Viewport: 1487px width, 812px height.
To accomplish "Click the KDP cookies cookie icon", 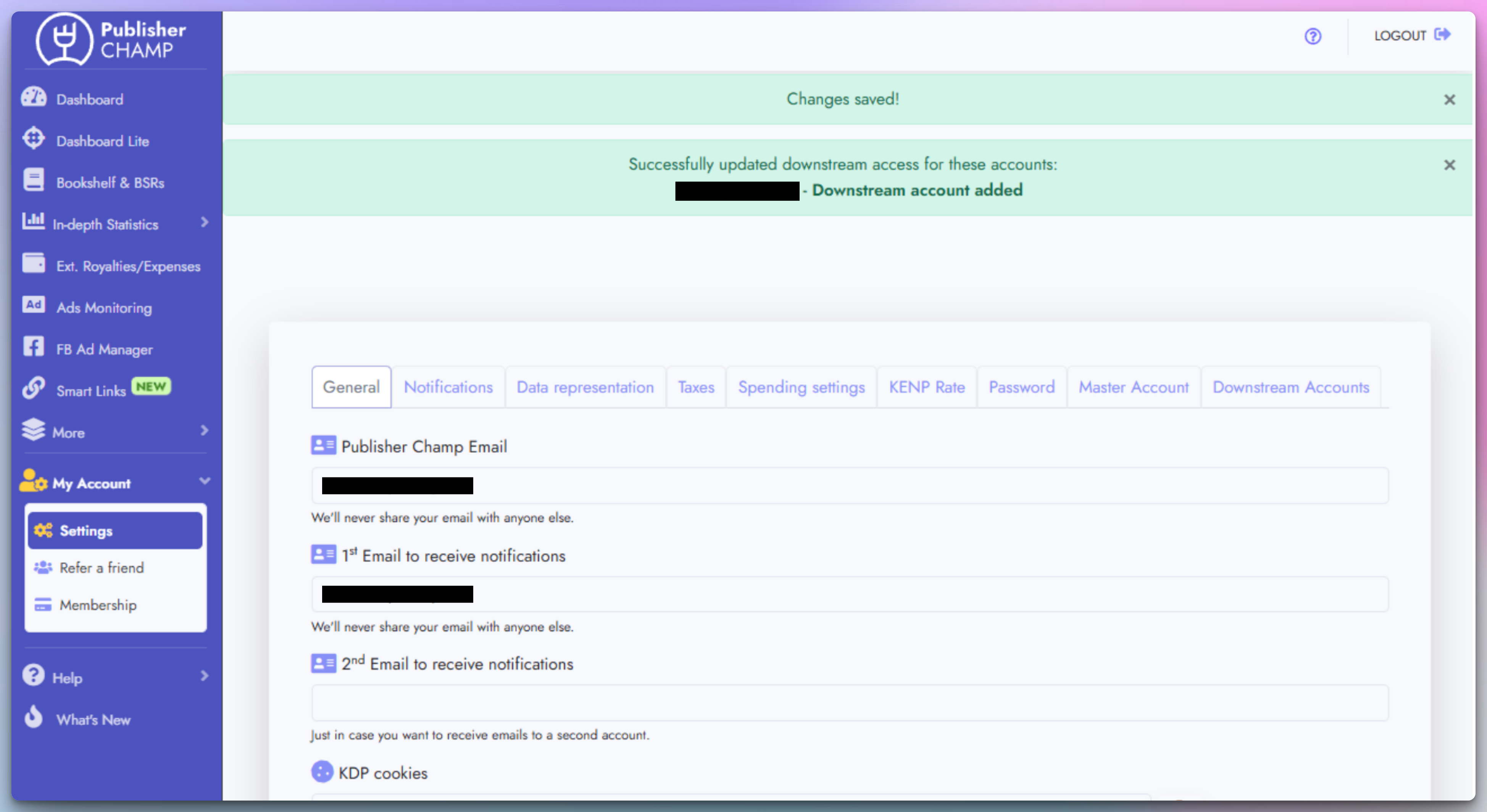I will point(323,772).
